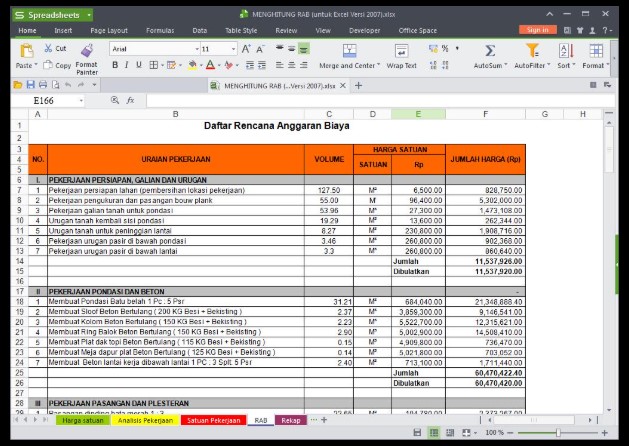
Task: Open the Formulas ribbon tab
Action: pyautogui.click(x=160, y=30)
